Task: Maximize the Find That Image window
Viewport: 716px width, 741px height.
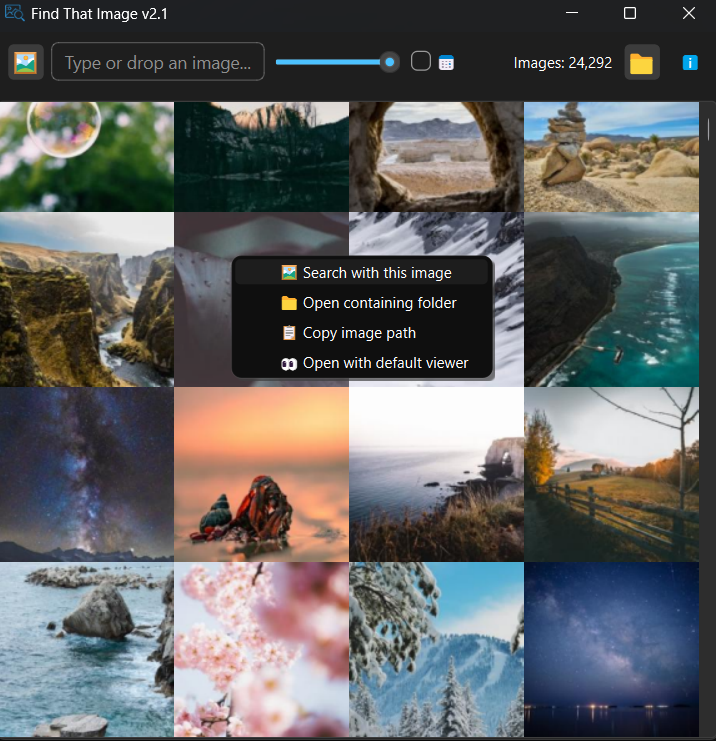Action: (630, 13)
